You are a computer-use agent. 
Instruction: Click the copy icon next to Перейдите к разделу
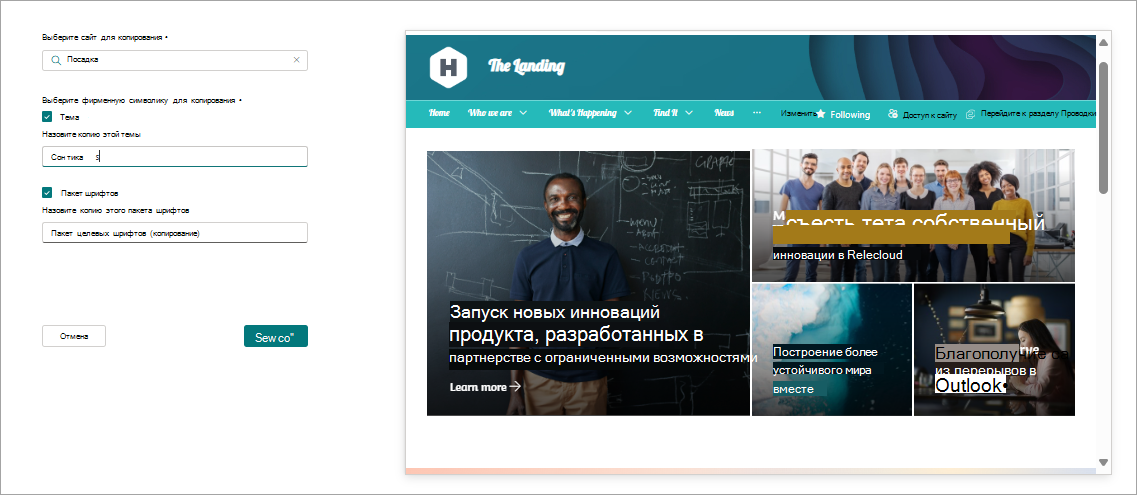970,114
